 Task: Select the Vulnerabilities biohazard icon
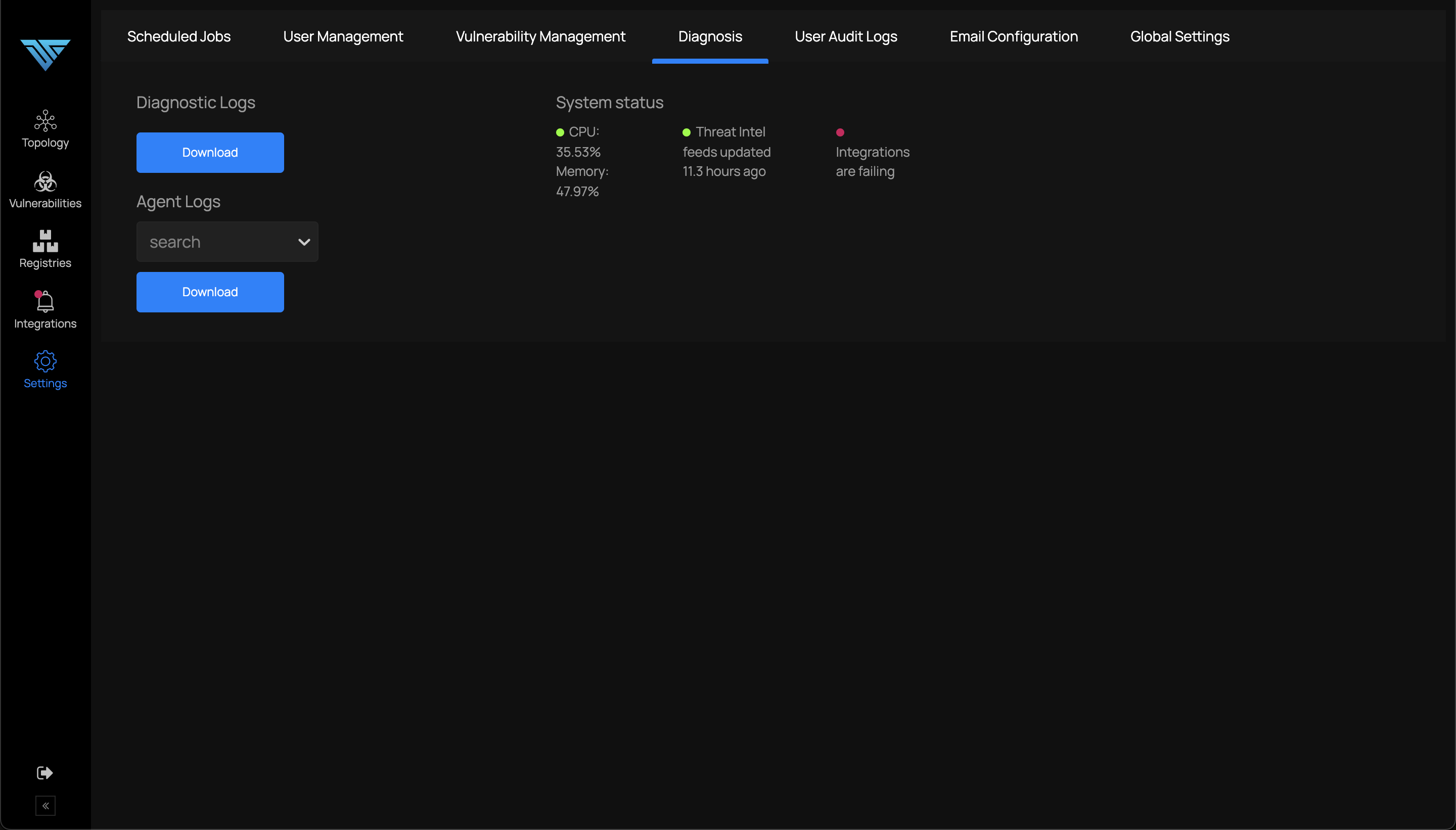click(x=45, y=181)
